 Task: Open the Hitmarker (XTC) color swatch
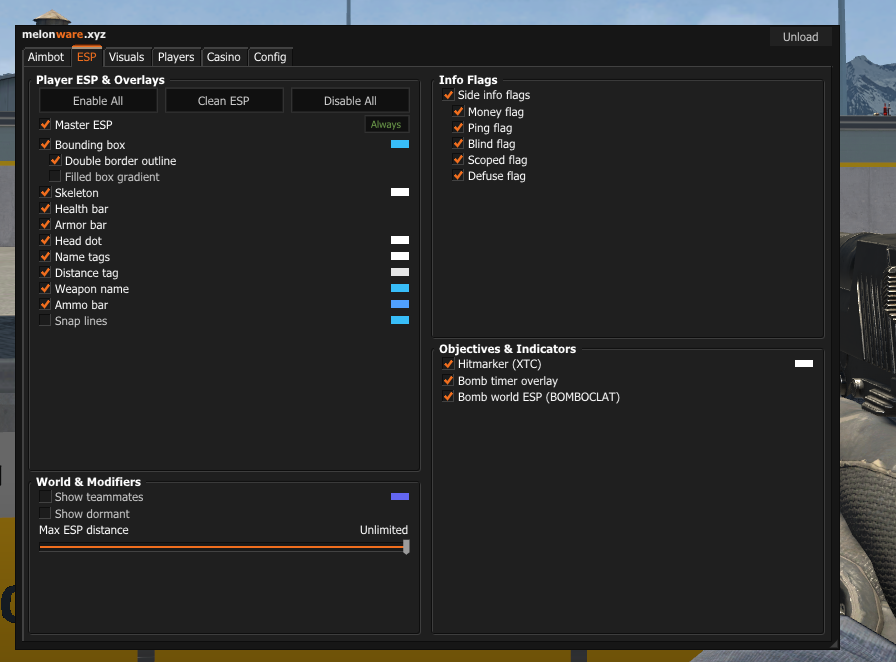(804, 364)
